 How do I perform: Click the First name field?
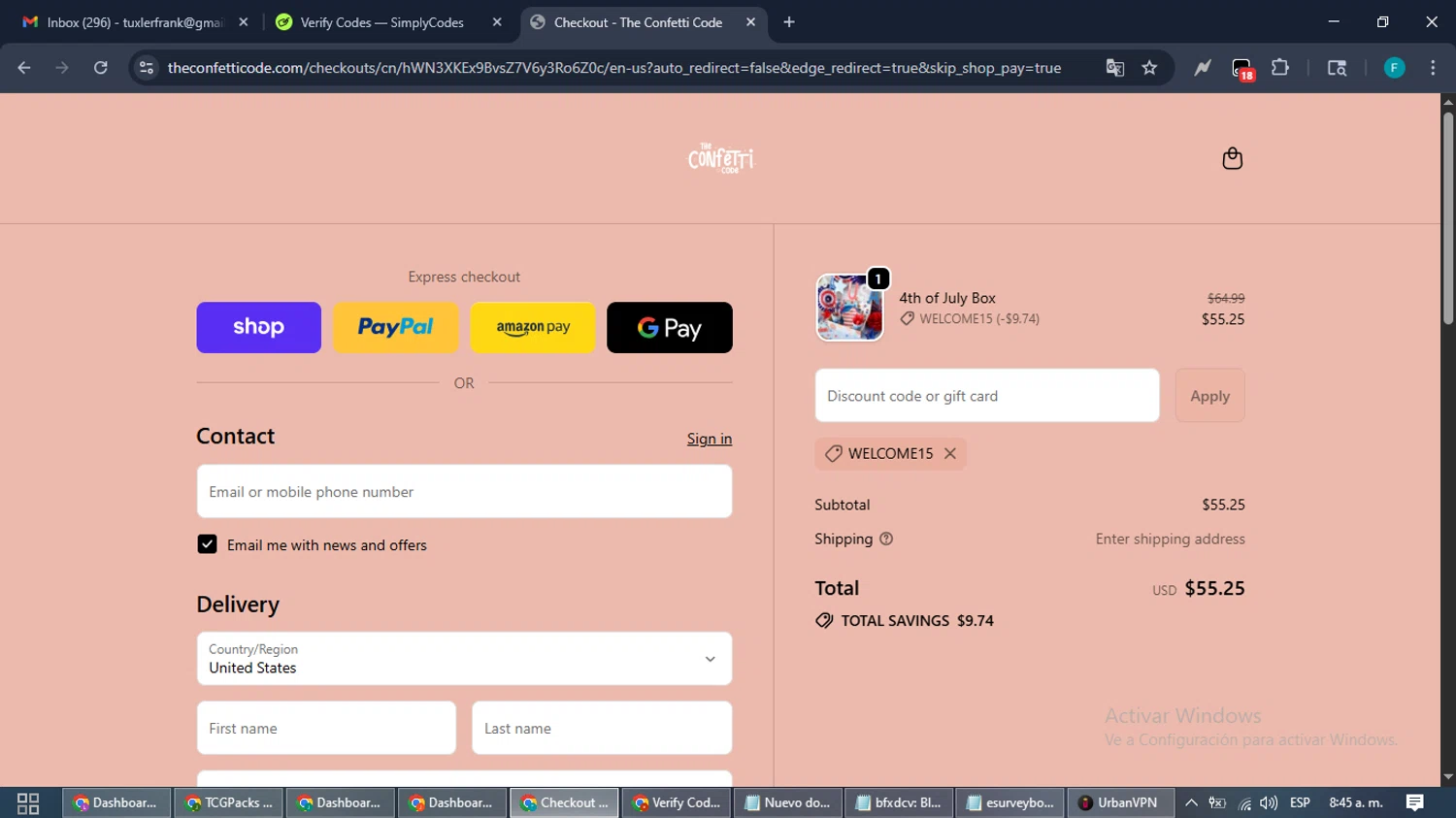click(326, 728)
